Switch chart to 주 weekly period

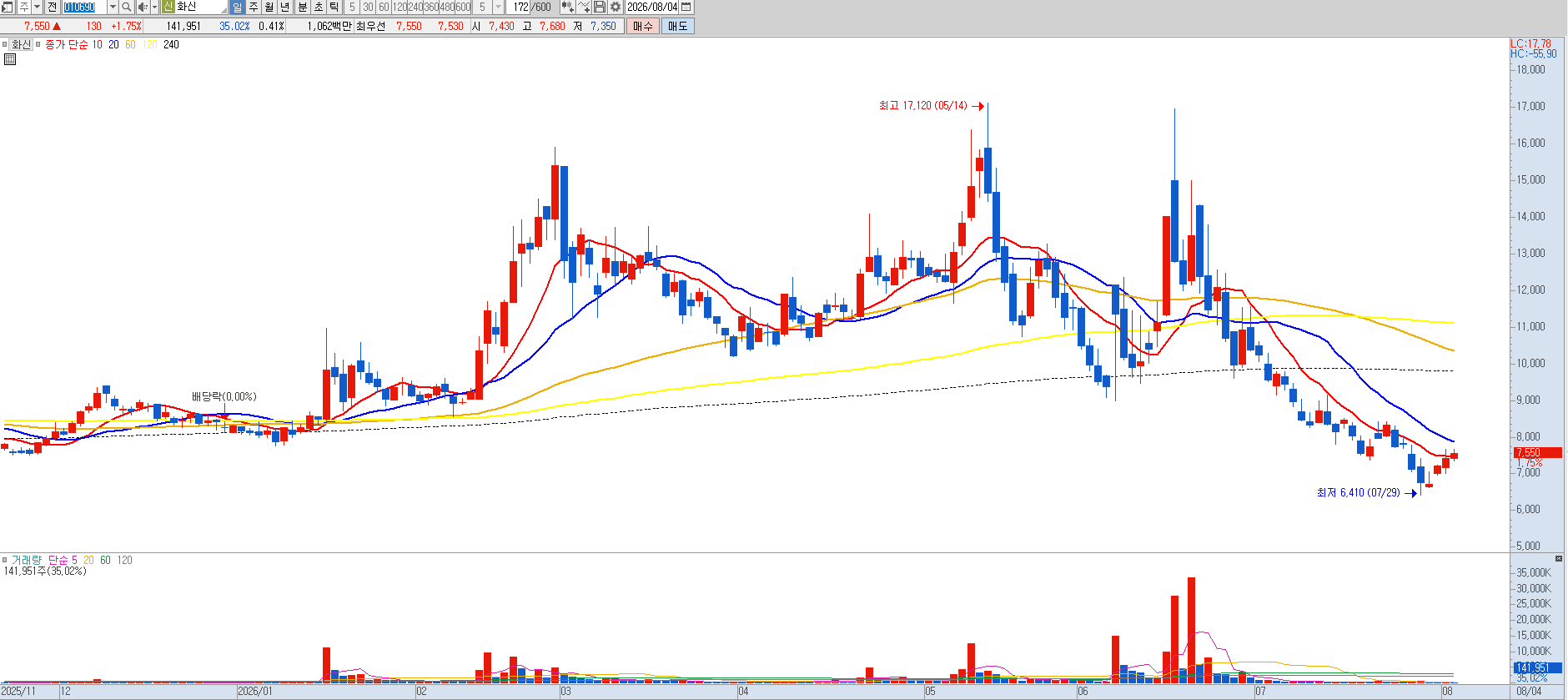[253, 7]
